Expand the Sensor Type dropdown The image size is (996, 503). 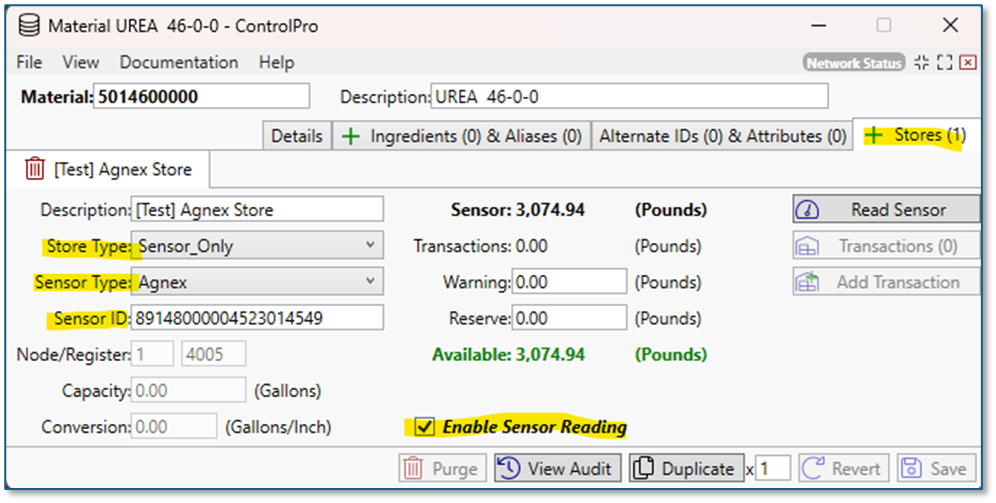370,281
